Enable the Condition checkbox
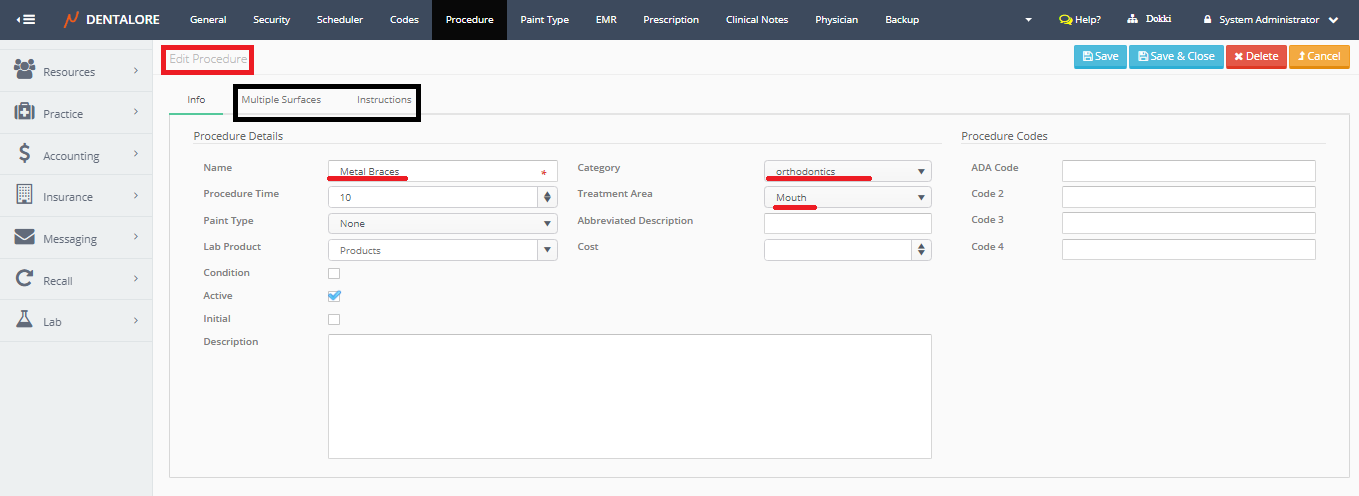 334,273
